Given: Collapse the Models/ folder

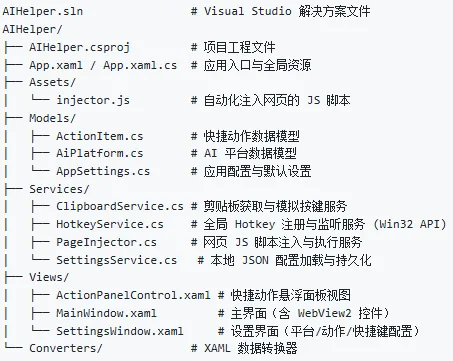Looking at the screenshot, I should click(53, 118).
